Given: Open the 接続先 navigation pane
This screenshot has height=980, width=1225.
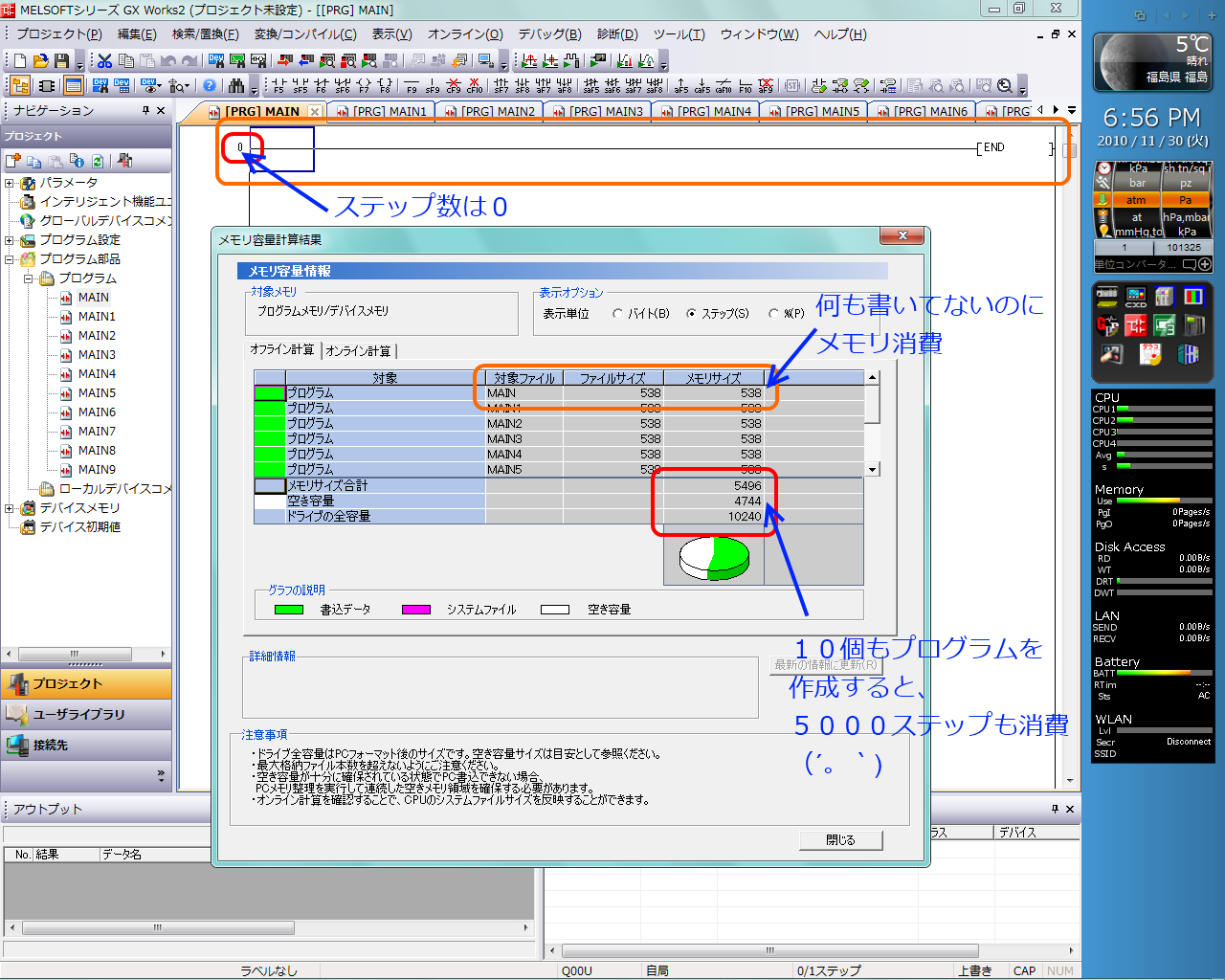Looking at the screenshot, I should tap(86, 745).
